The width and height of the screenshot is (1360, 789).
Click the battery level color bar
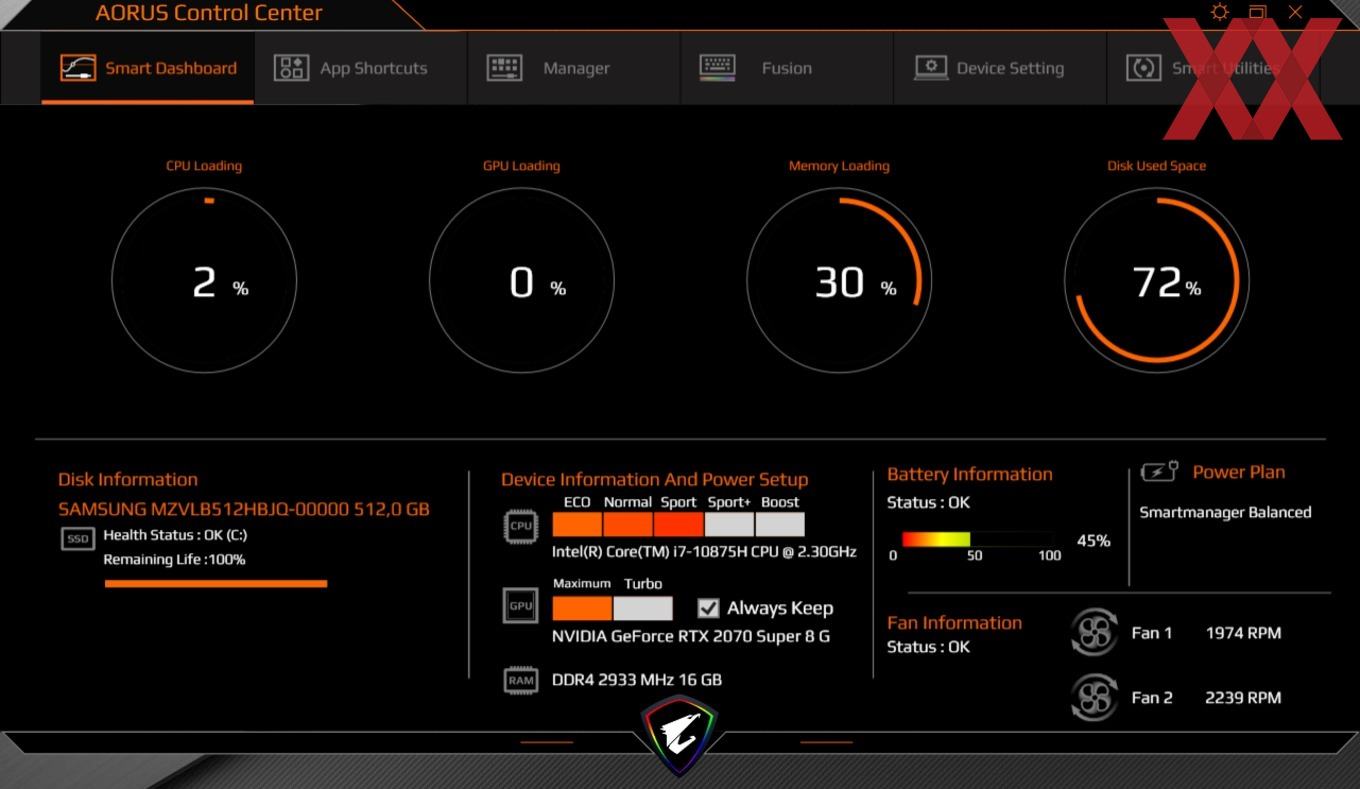point(977,539)
